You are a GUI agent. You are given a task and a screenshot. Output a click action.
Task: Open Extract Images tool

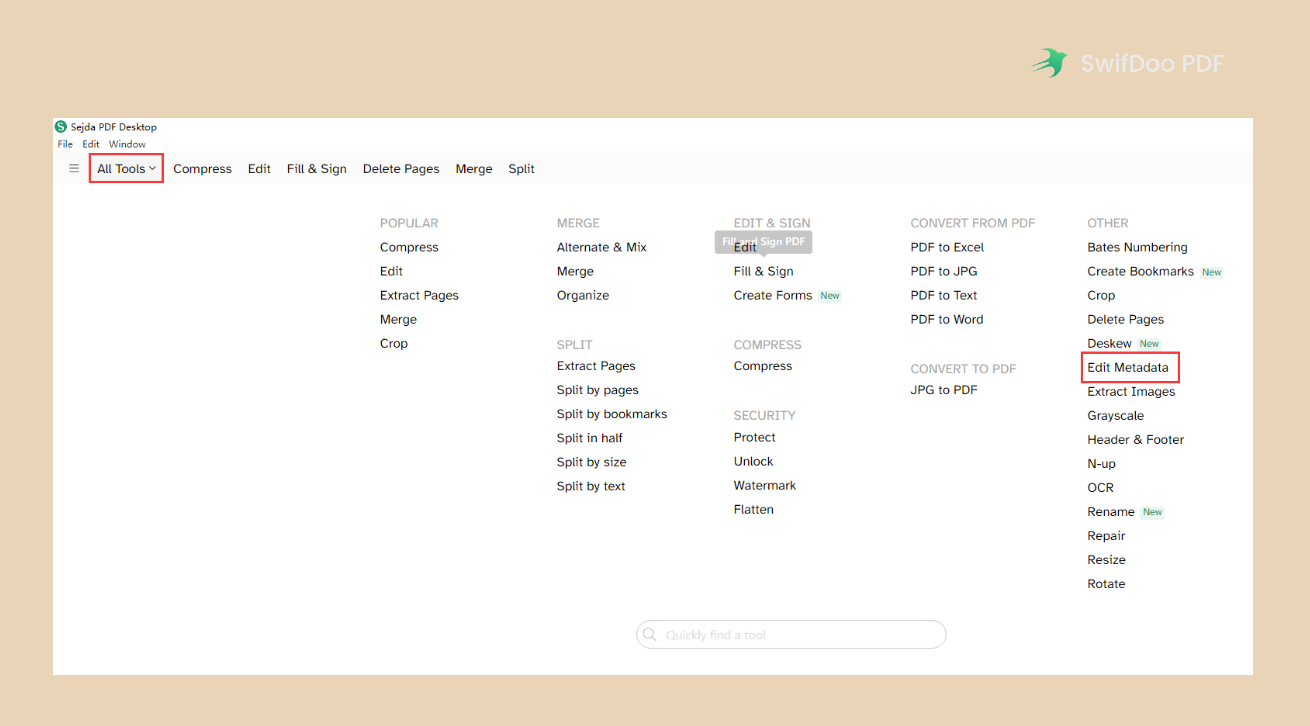(x=1131, y=391)
